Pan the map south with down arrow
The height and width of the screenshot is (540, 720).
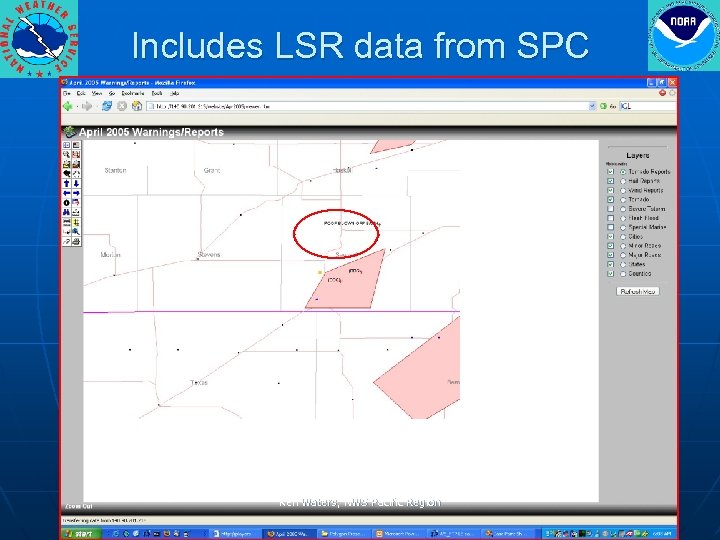click(x=76, y=184)
